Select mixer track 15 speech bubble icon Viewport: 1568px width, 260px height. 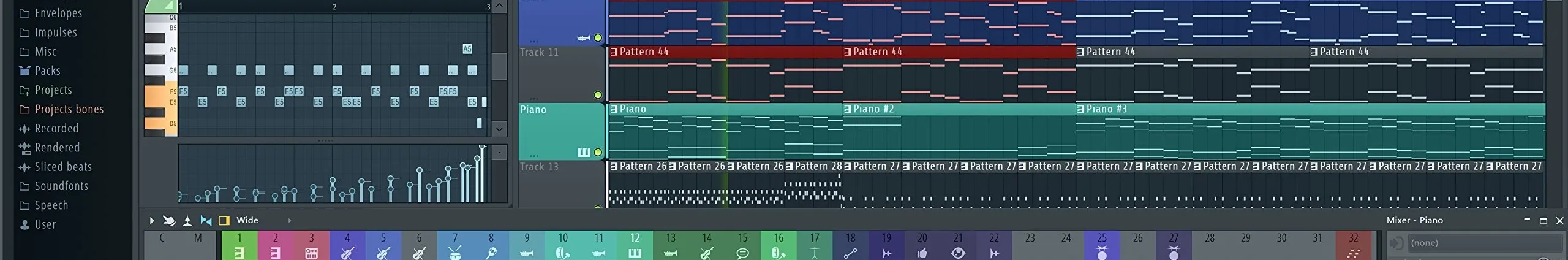(742, 245)
